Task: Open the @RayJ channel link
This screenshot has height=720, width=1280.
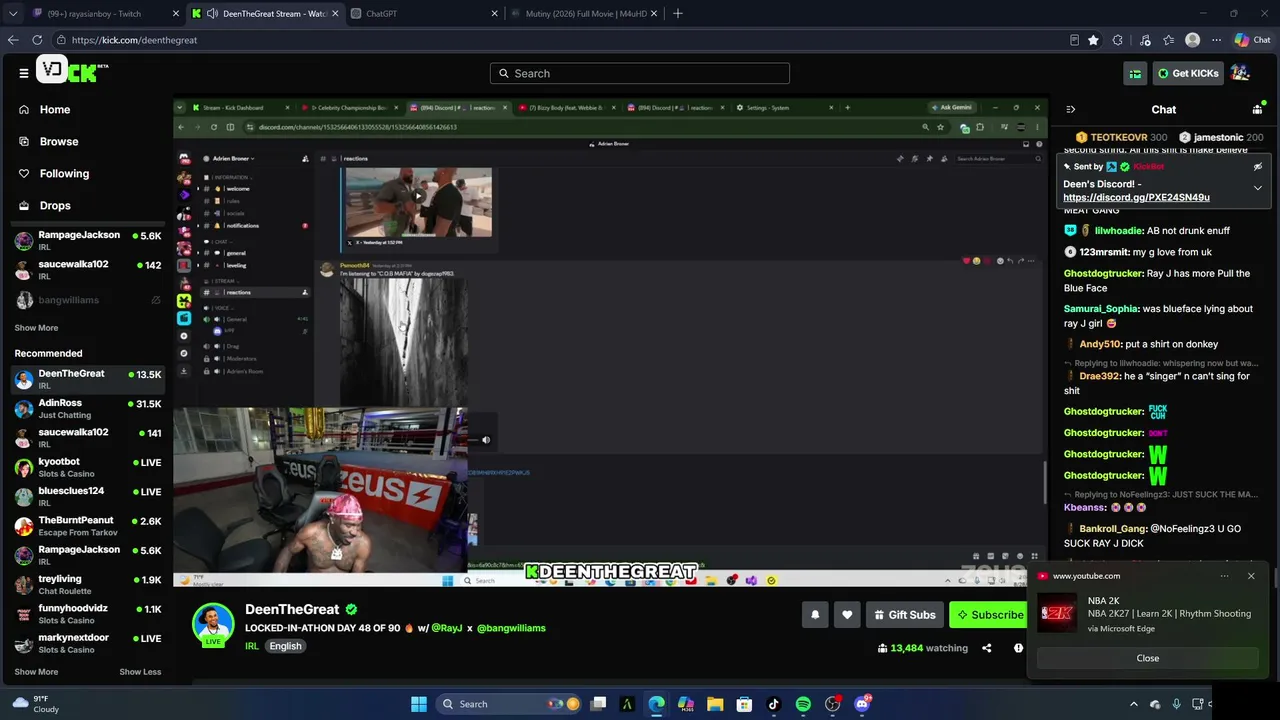Action: pyautogui.click(x=446, y=628)
